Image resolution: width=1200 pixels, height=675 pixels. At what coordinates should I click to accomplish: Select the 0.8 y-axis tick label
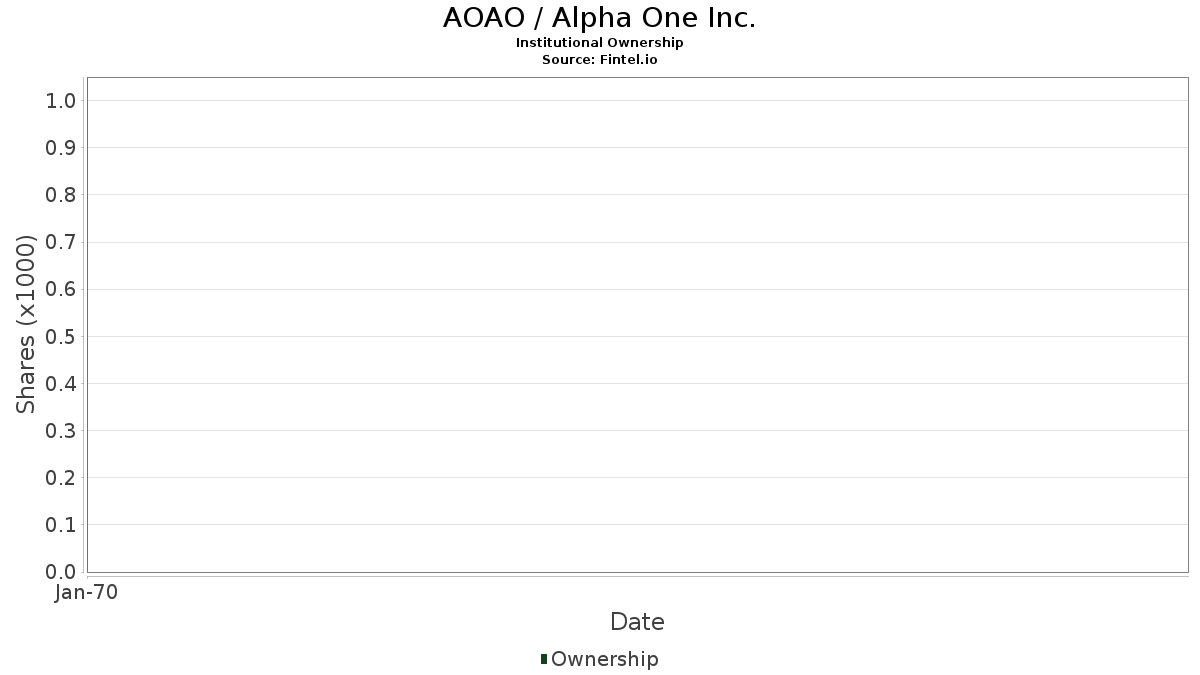pyautogui.click(x=61, y=195)
